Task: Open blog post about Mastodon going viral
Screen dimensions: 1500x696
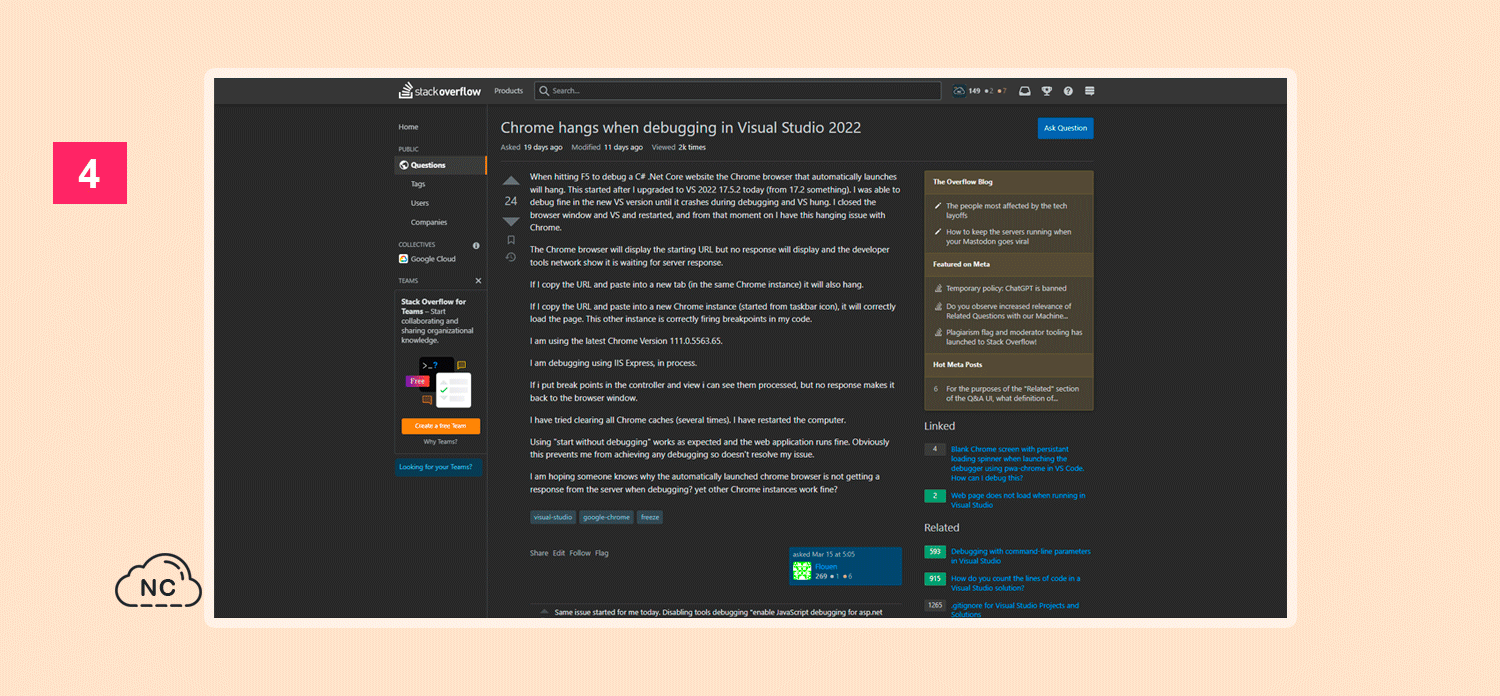Action: pos(1008,237)
